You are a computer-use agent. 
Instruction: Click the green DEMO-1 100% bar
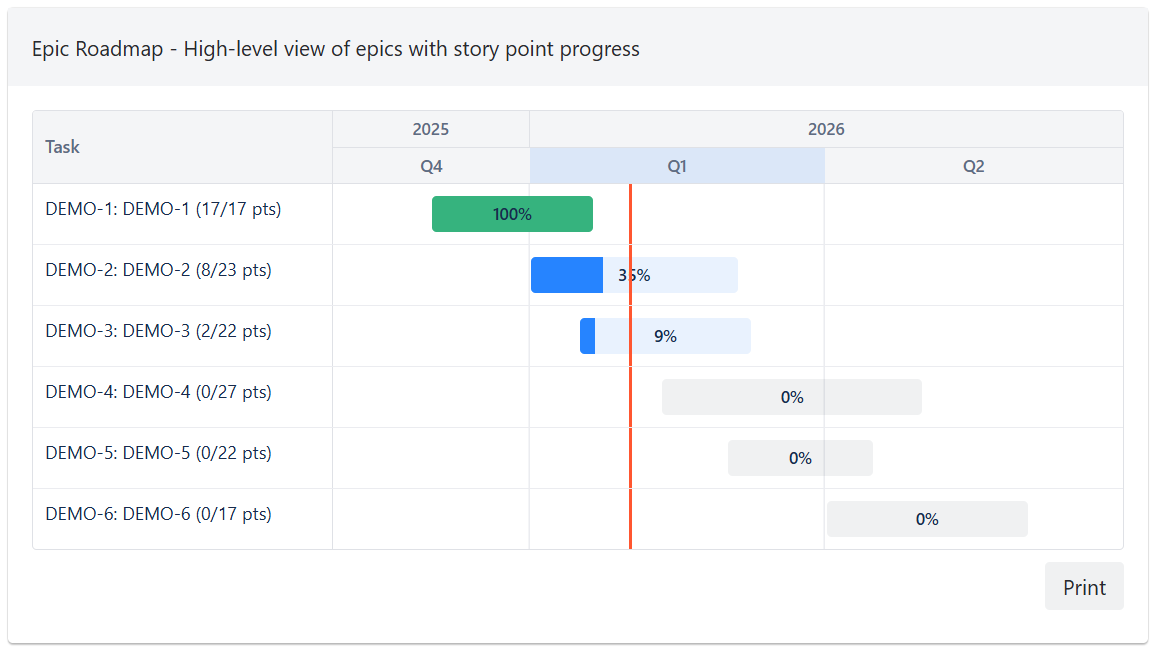[x=512, y=214]
